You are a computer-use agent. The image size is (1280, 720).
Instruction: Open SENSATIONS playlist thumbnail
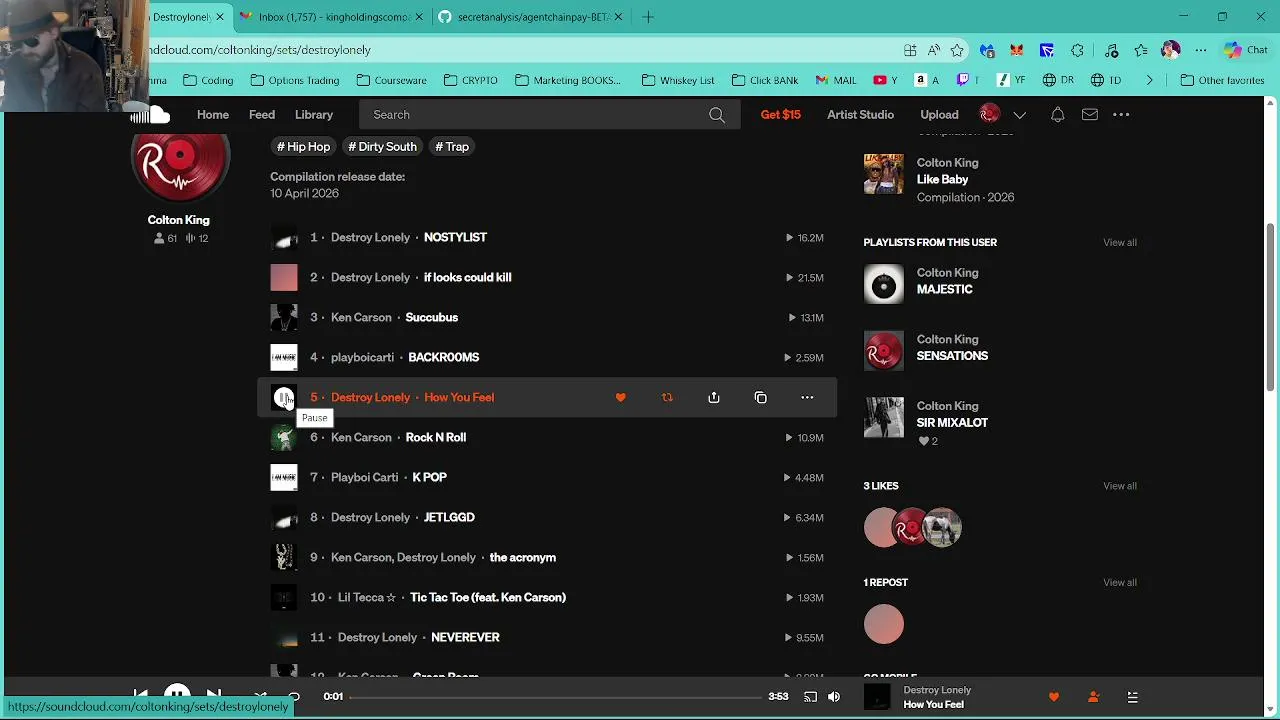coord(883,351)
